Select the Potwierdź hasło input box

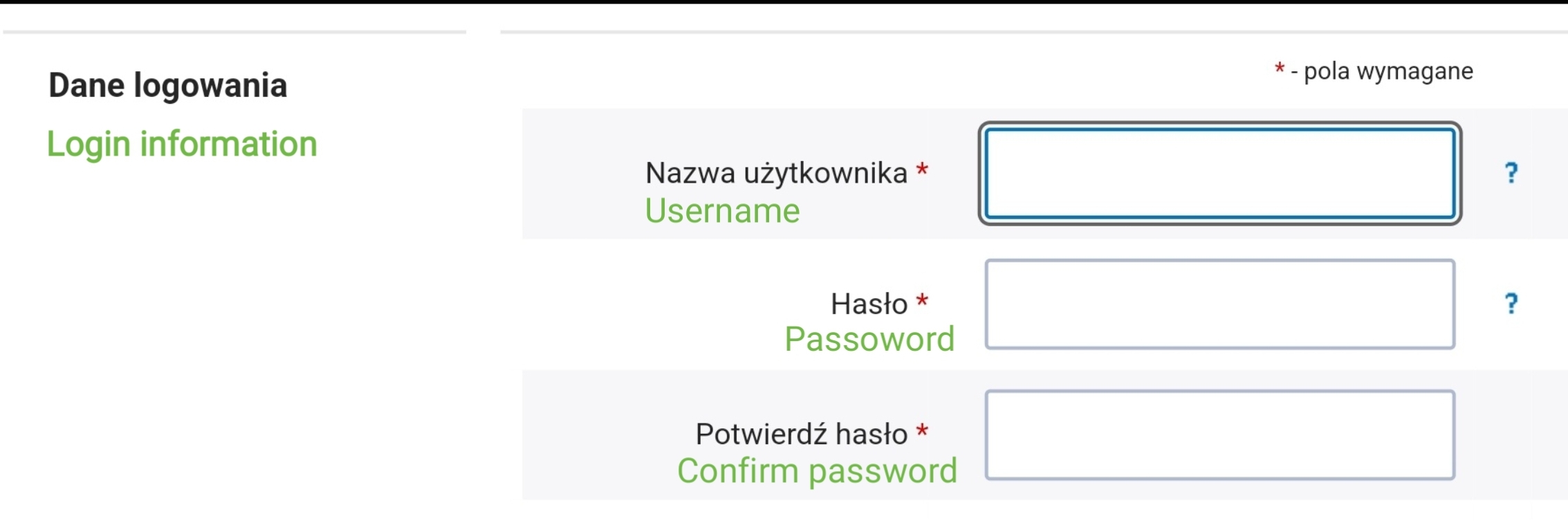(x=1219, y=434)
